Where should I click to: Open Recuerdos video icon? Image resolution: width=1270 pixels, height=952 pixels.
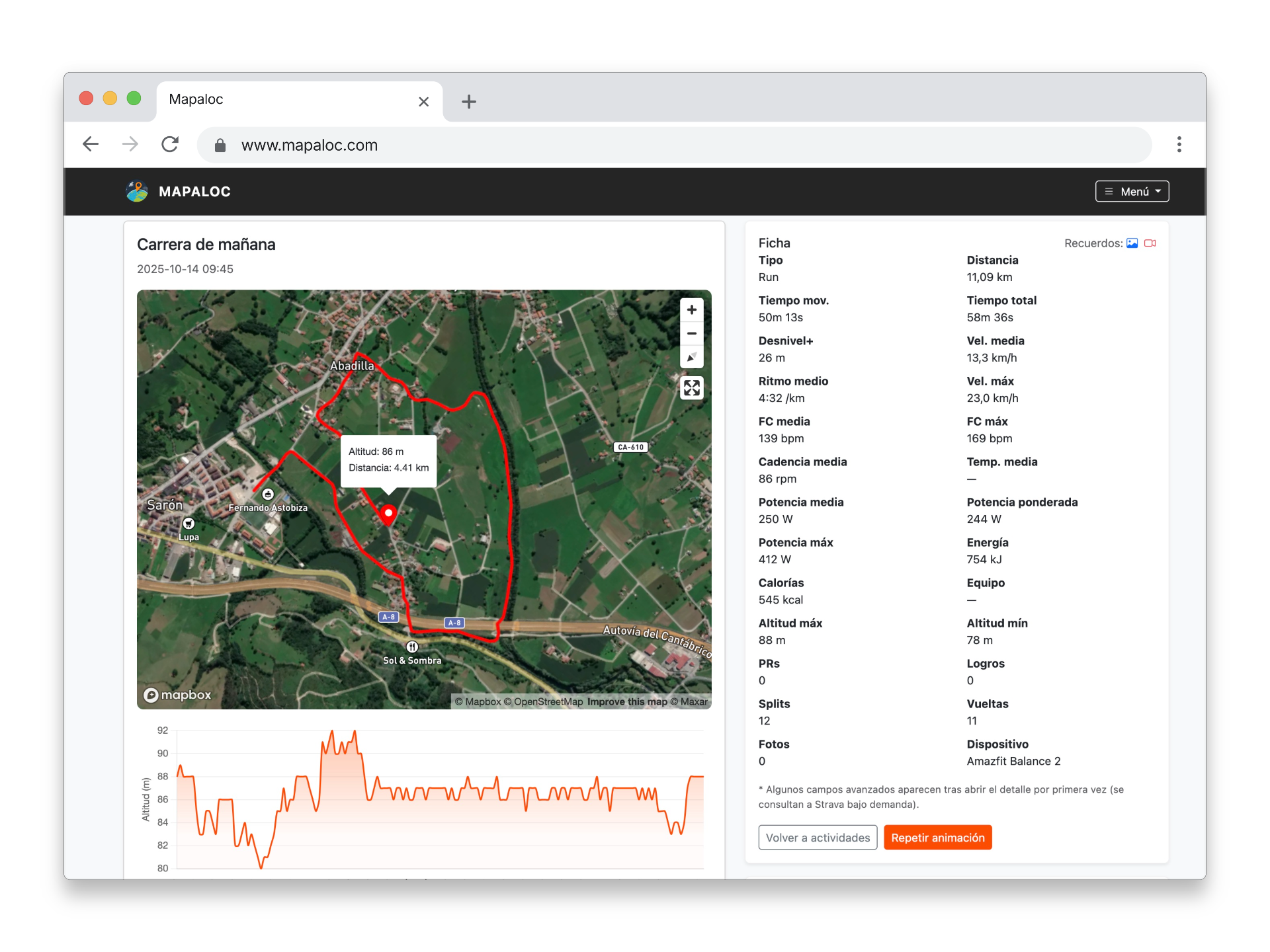coord(1150,243)
